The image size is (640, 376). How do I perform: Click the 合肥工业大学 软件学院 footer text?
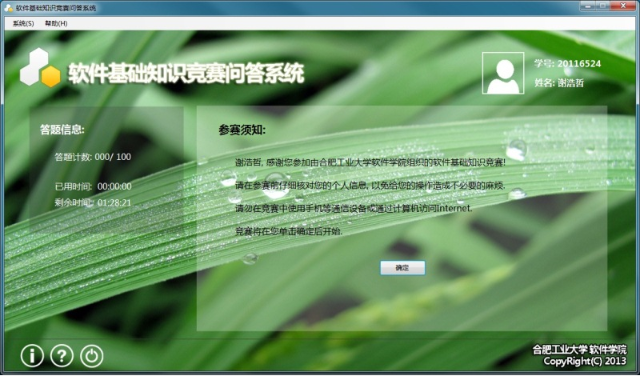[x=579, y=350]
